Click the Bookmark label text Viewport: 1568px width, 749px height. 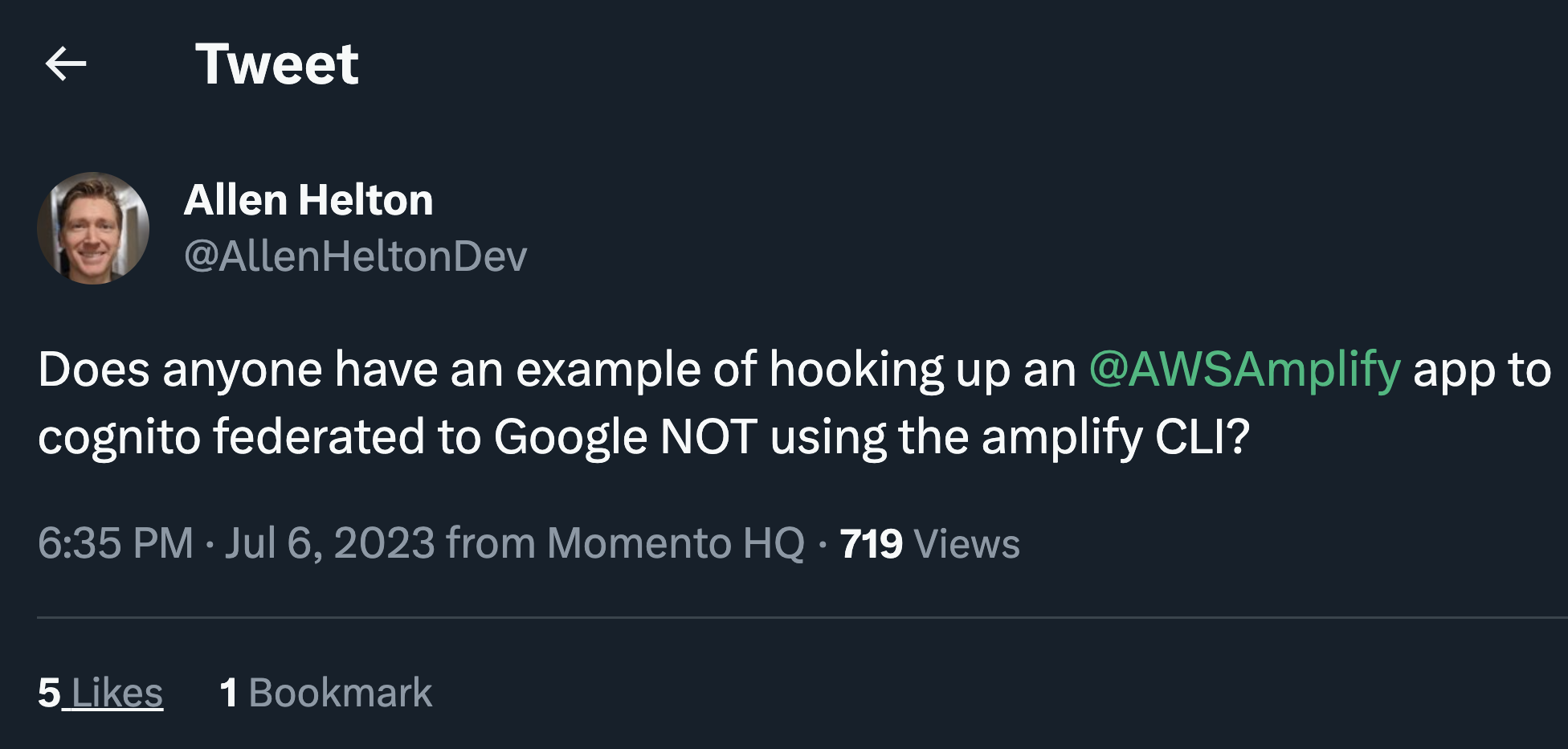click(x=339, y=692)
